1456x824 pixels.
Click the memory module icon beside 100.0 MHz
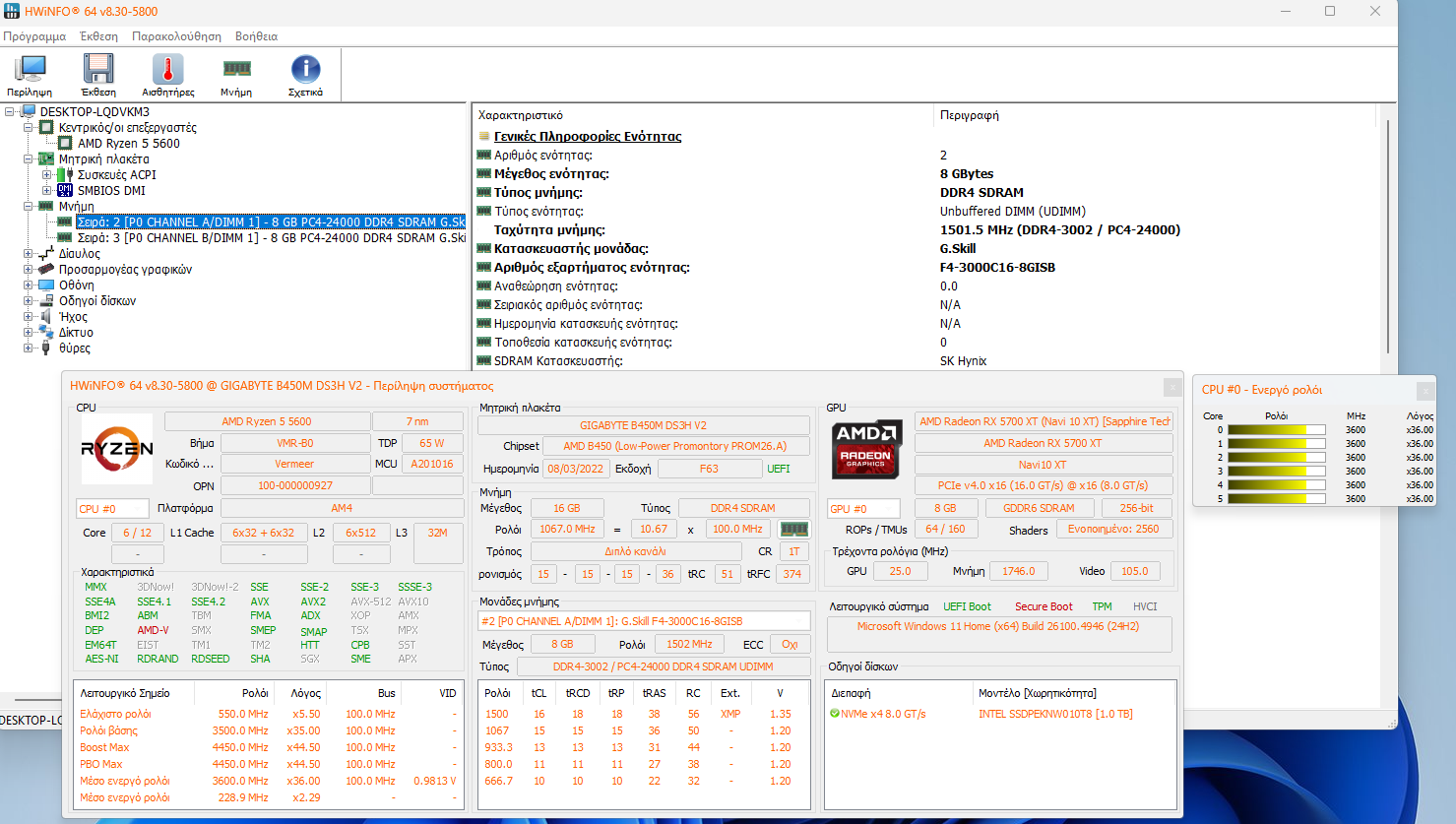point(793,529)
